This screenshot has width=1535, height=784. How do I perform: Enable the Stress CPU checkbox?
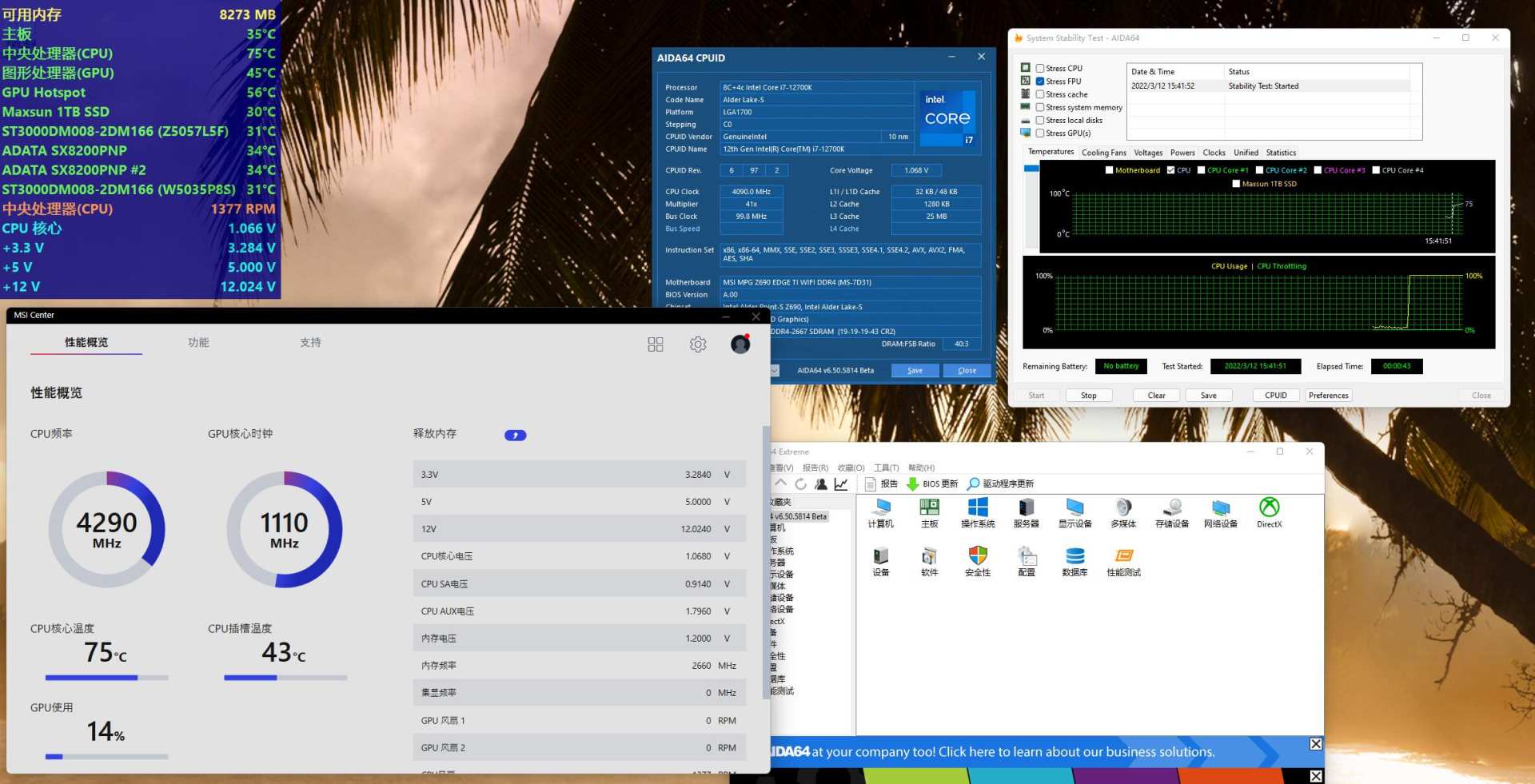[1040, 69]
